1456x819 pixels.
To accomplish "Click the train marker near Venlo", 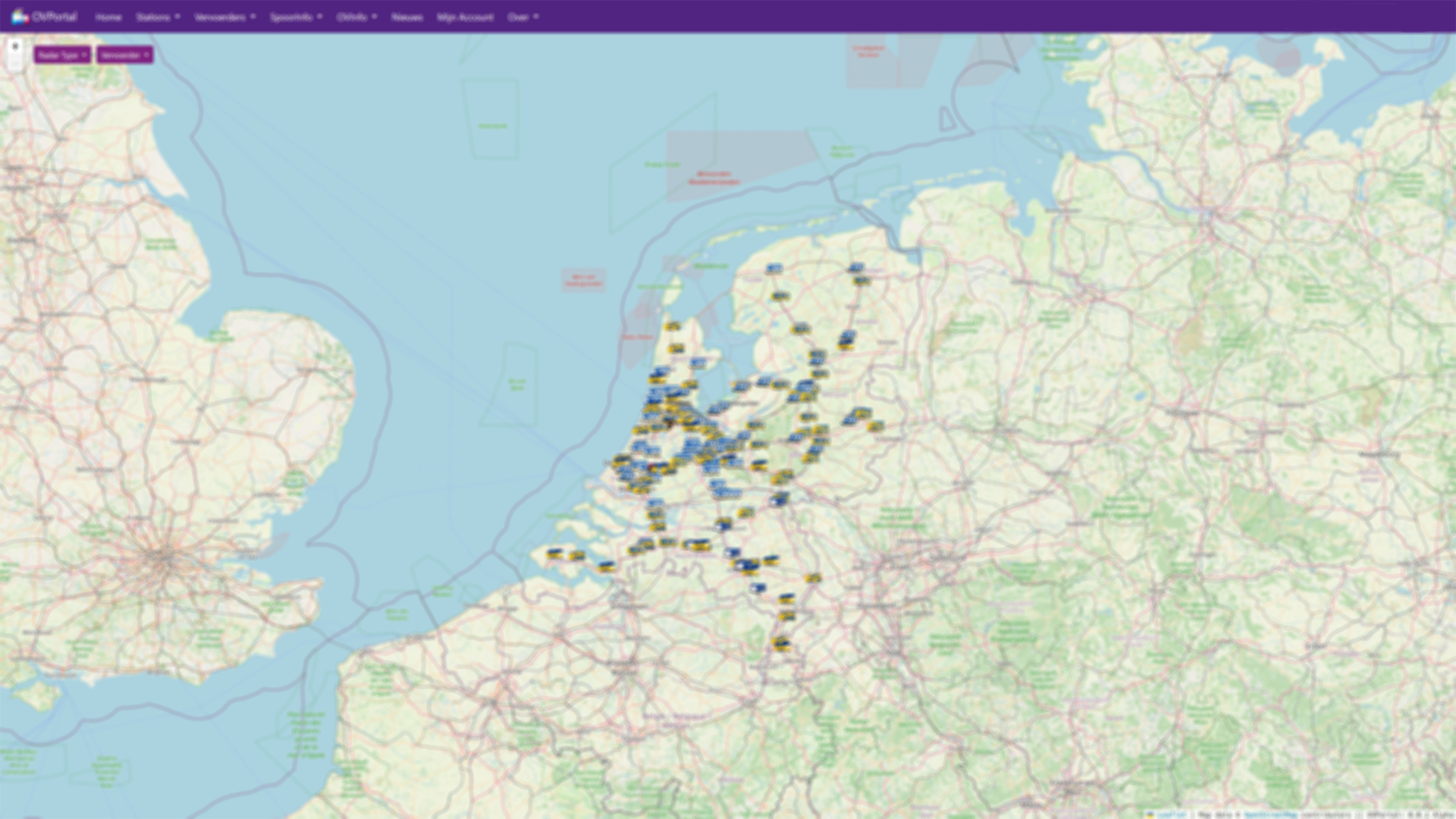I will click(813, 578).
